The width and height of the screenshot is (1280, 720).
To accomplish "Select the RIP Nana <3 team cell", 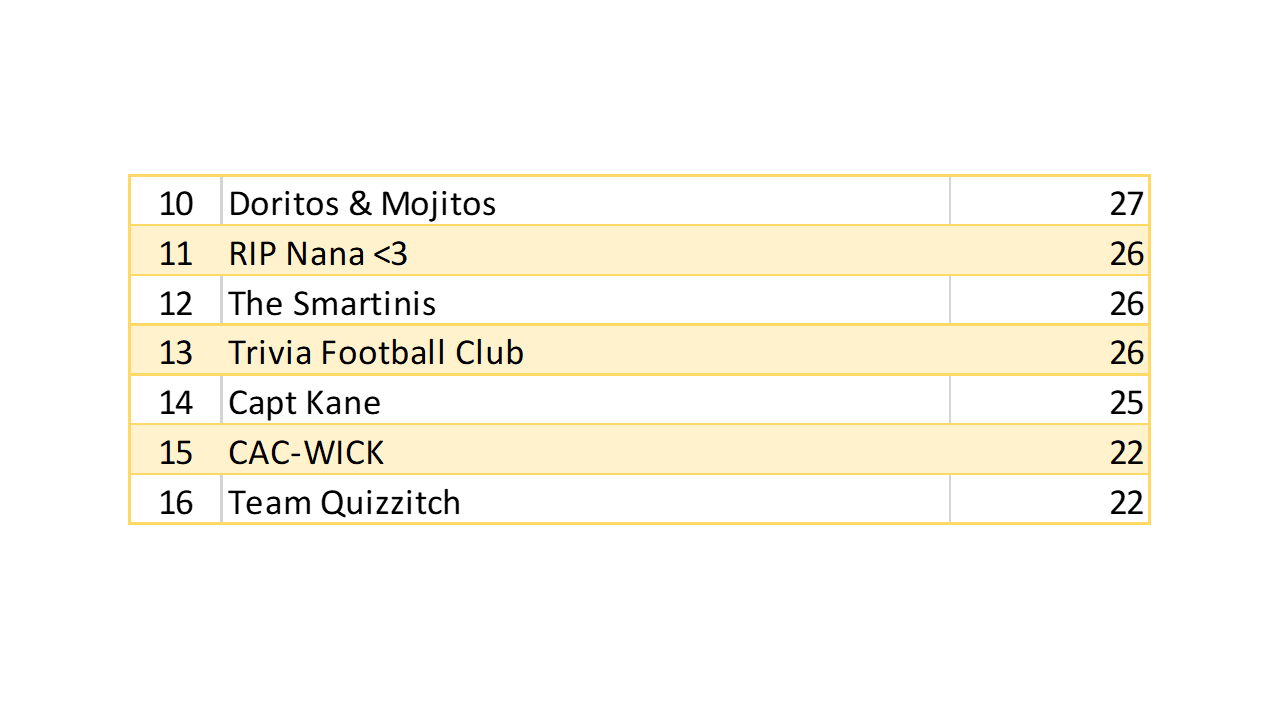I will [318, 254].
